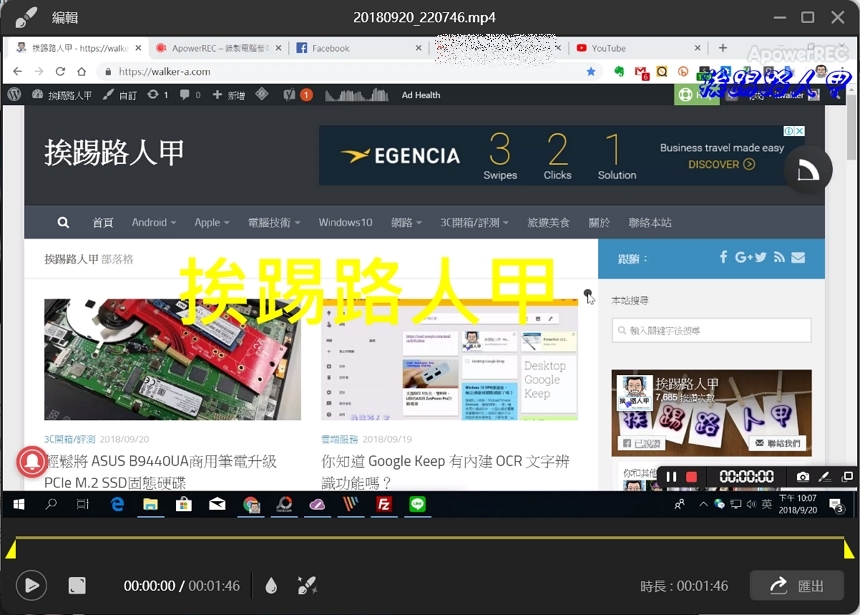Click the 聯絡我們 button on Facebook widget
860x615 pixels.
click(x=778, y=443)
